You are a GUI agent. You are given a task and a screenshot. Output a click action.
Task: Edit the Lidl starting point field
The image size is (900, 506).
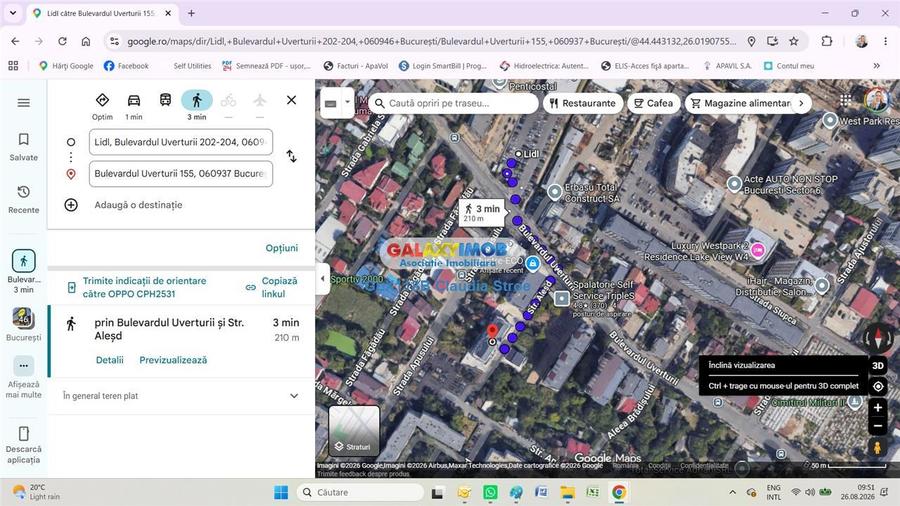[181, 142]
